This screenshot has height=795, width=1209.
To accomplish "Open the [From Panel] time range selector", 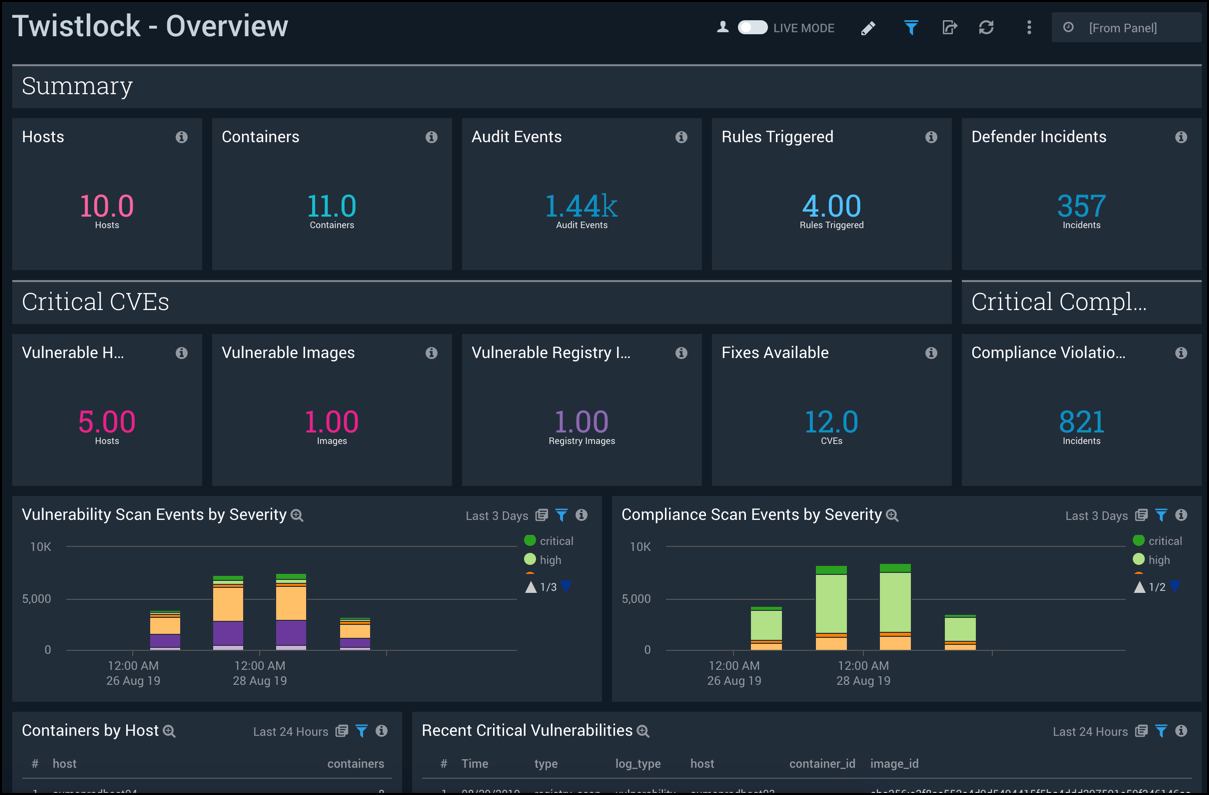I will (1126, 27).
